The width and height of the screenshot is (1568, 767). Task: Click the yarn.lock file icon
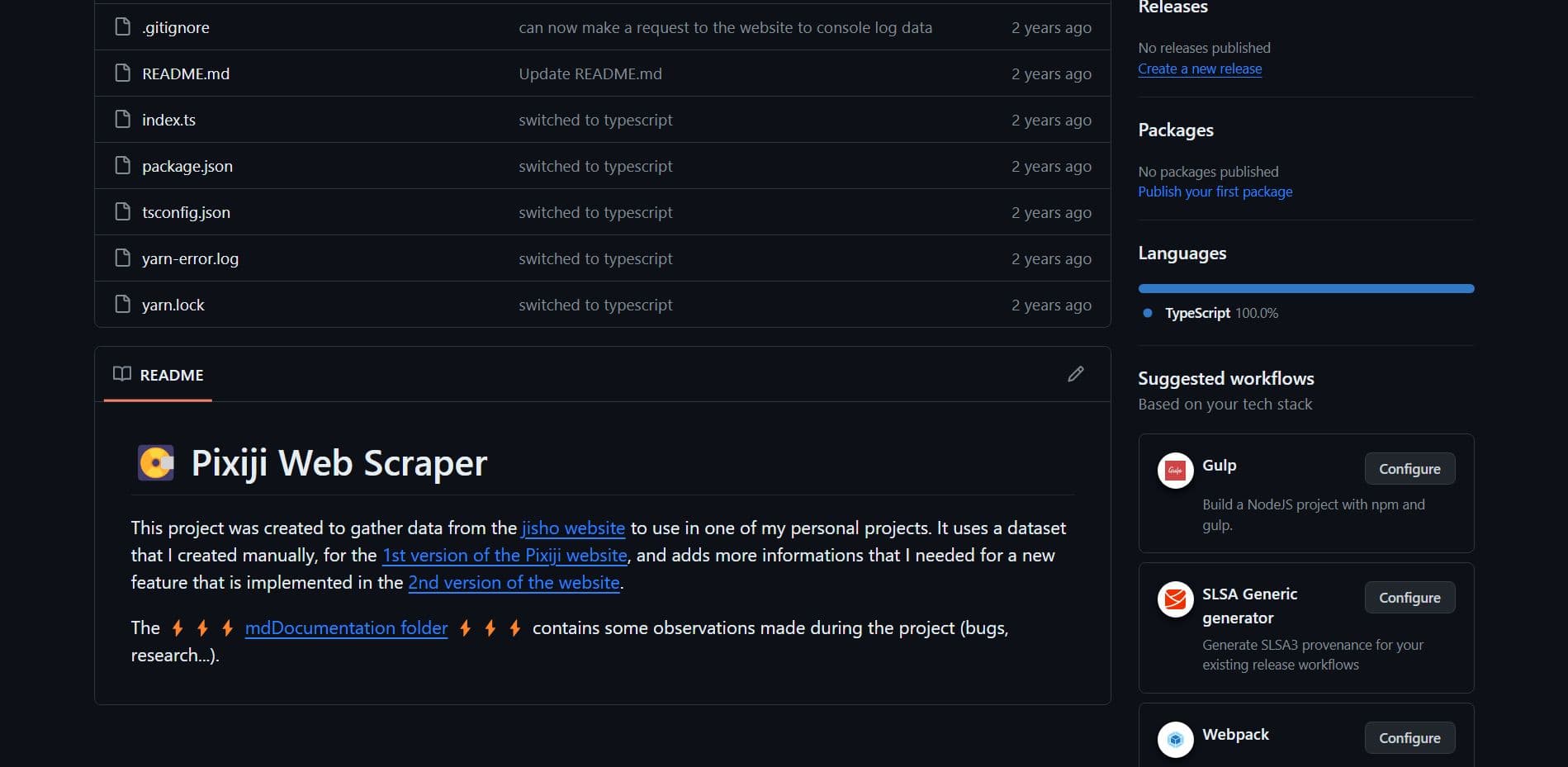point(122,304)
